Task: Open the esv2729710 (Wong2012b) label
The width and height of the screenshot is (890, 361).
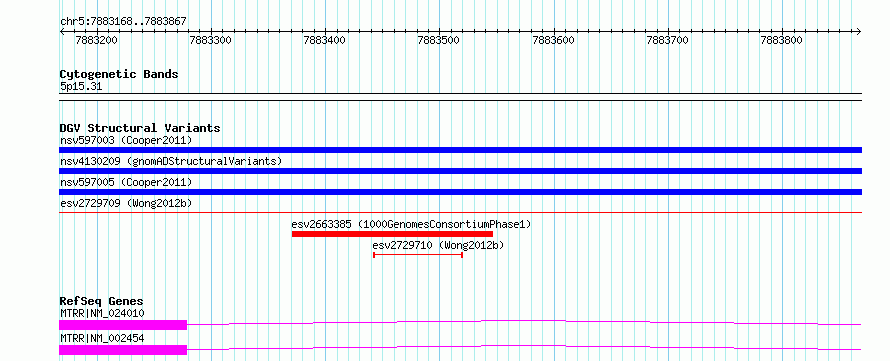Action: 439,245
